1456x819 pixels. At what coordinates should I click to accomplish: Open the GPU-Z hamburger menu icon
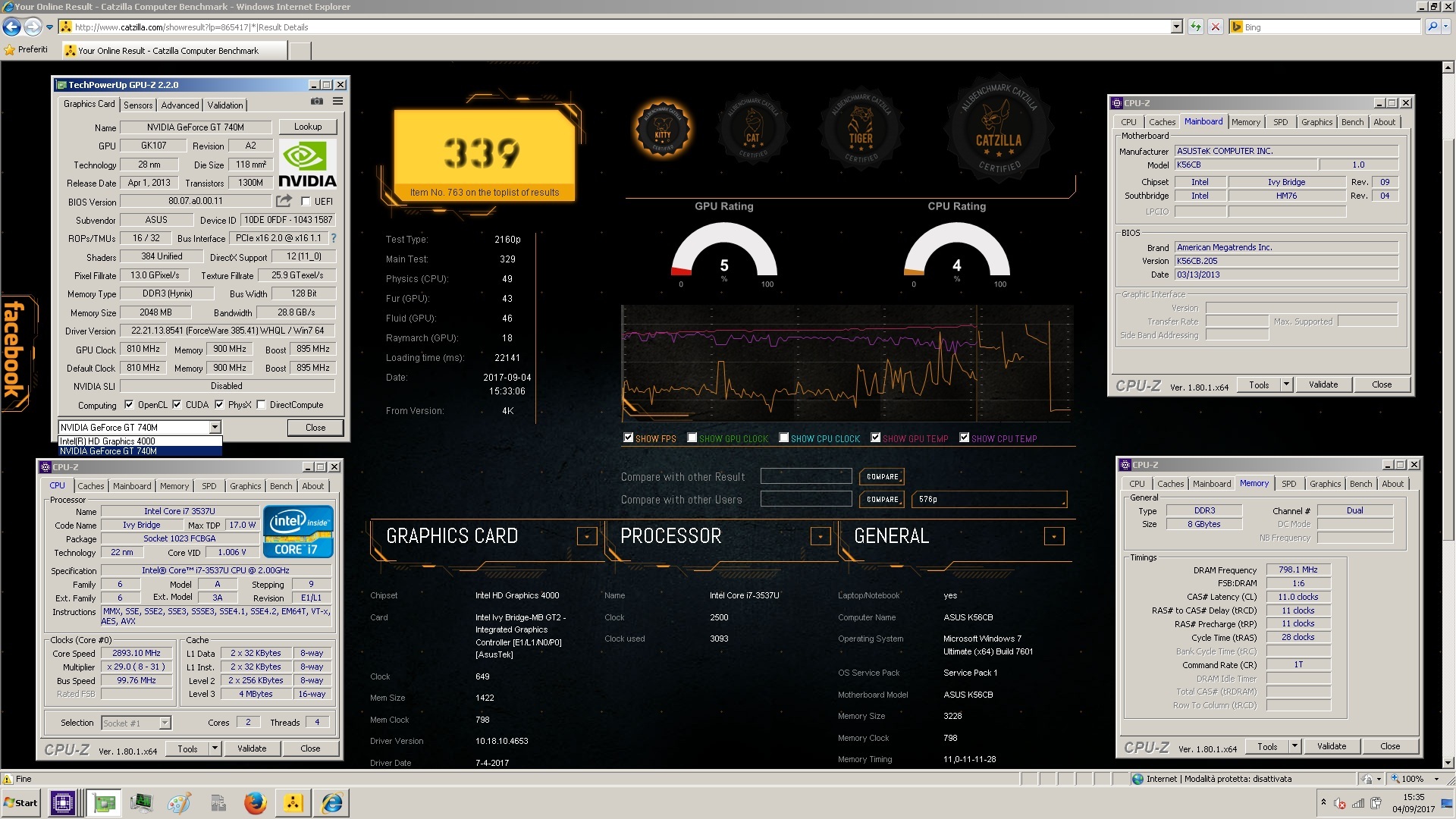(x=338, y=102)
